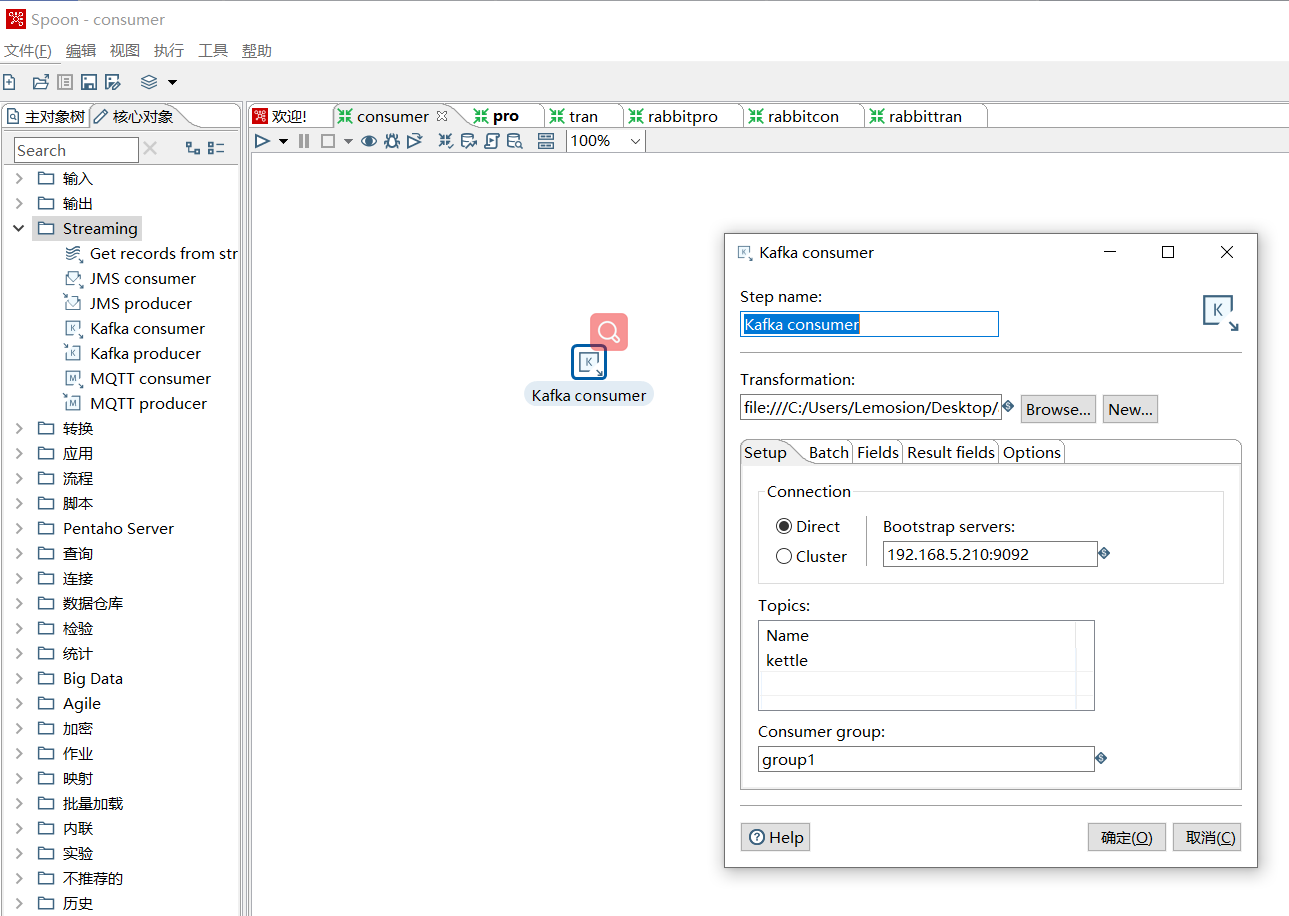Viewport: 1289px width, 916px height.
Task: Confirm with the 确定(O) button
Action: click(1126, 837)
